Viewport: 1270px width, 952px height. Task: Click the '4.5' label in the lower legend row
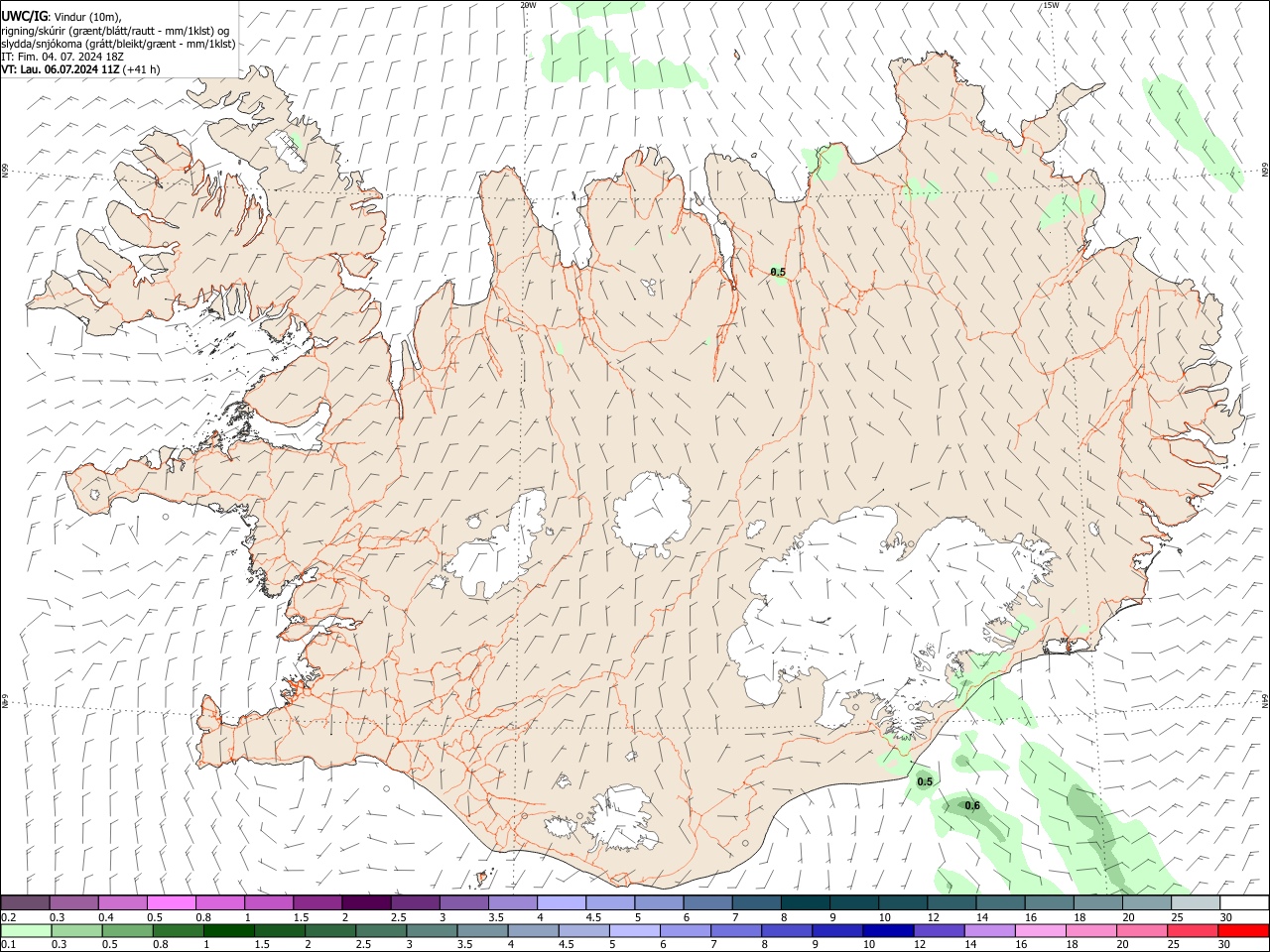click(x=565, y=945)
